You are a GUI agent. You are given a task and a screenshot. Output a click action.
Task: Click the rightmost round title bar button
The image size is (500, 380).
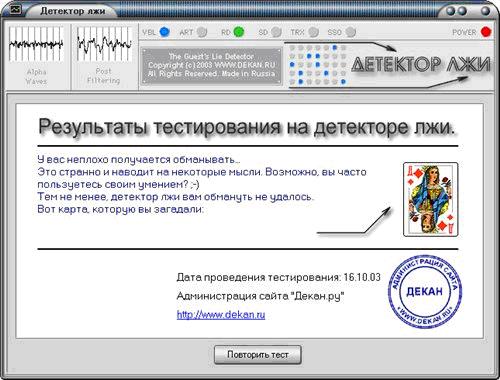[x=485, y=11]
